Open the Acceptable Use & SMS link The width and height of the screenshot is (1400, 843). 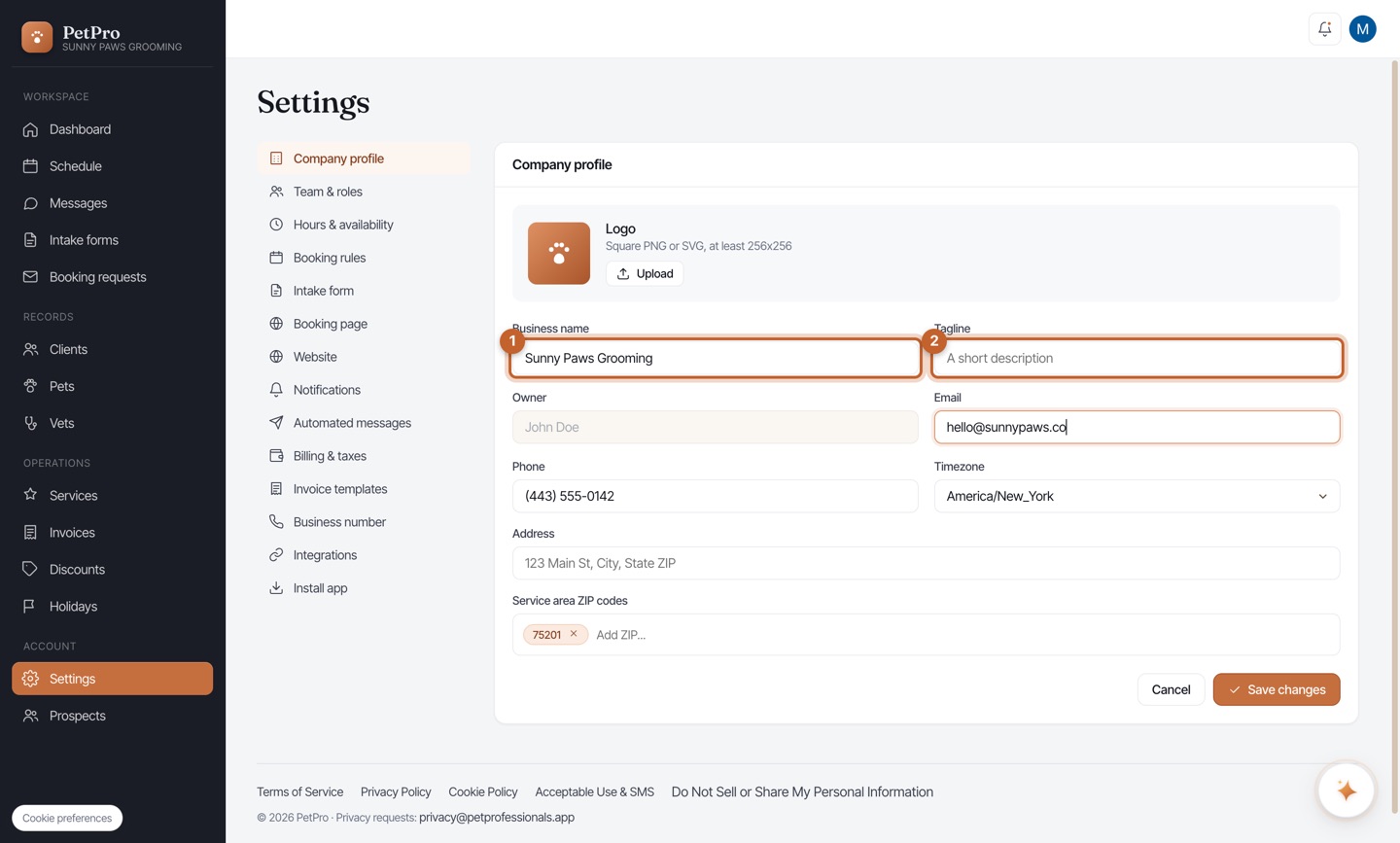tap(594, 791)
